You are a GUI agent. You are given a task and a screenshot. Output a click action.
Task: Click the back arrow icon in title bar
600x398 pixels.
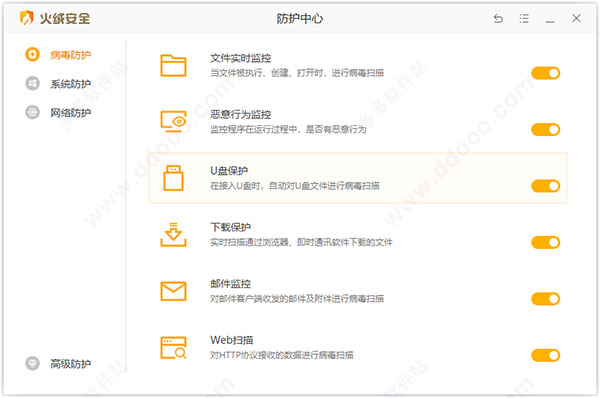click(x=498, y=18)
